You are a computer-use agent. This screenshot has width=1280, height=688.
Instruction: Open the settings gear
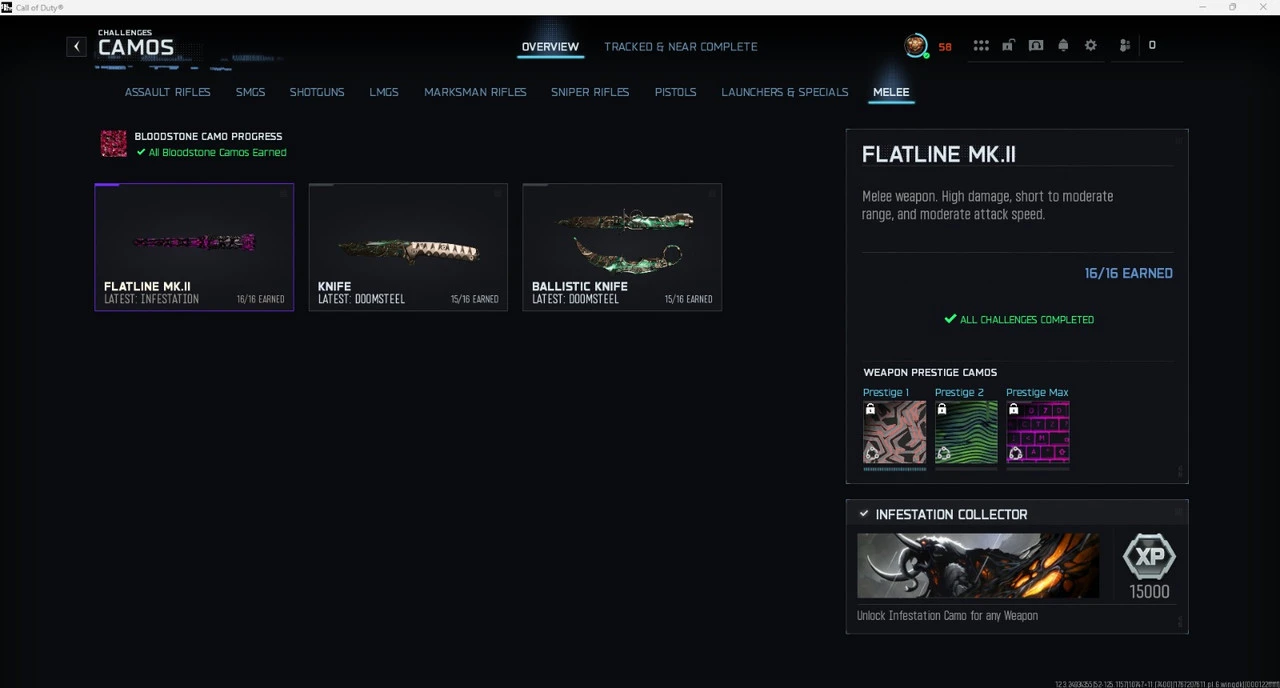point(1091,46)
